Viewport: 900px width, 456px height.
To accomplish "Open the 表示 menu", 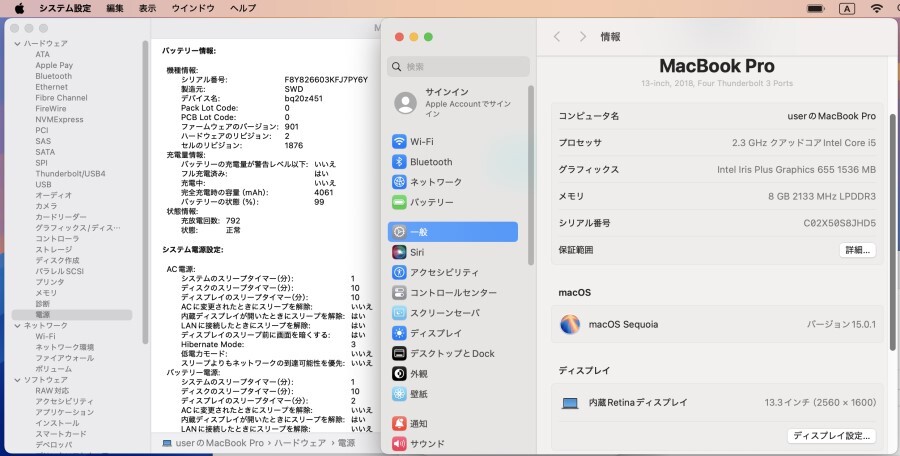I will pyautogui.click(x=148, y=8).
